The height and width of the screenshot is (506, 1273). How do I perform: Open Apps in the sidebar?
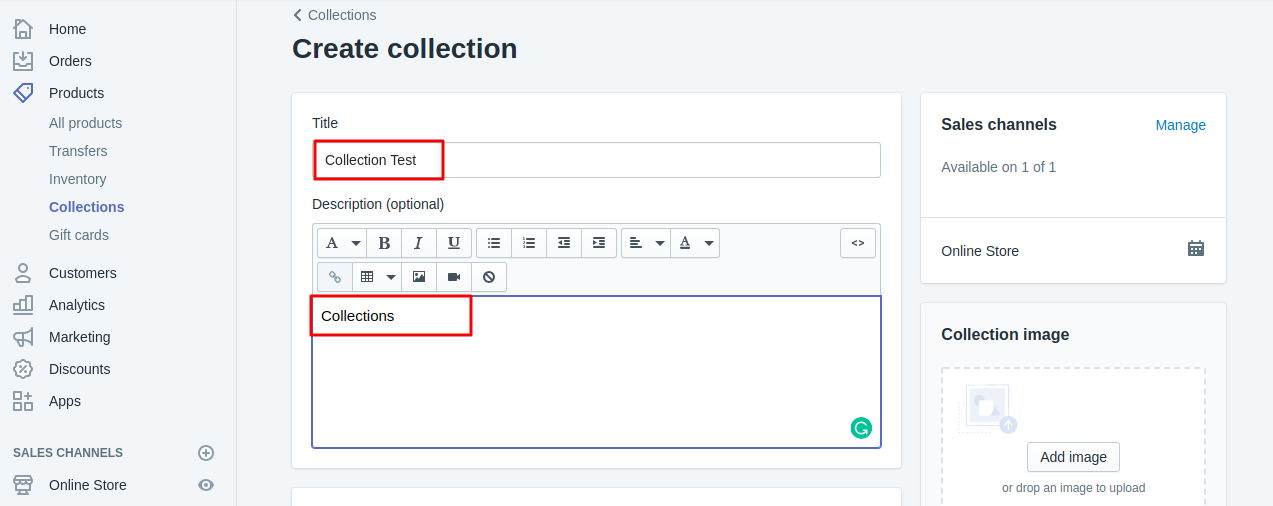coord(65,401)
